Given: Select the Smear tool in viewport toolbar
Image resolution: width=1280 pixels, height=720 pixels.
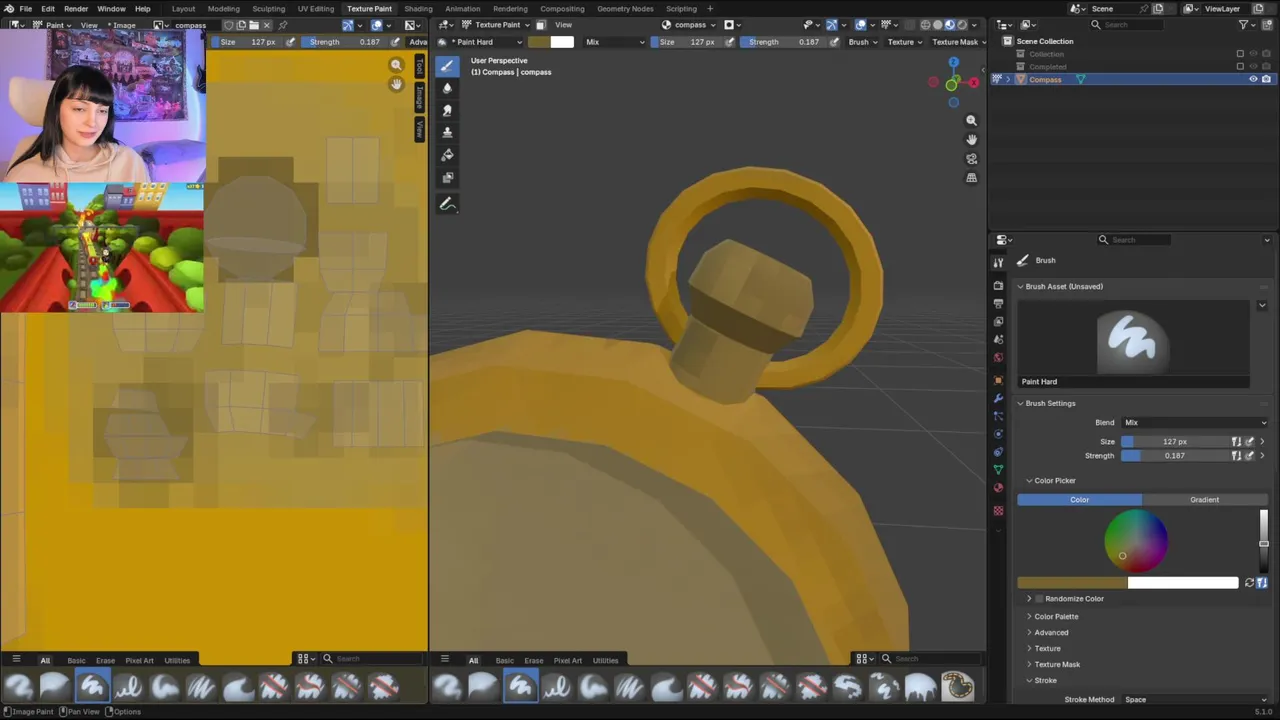Looking at the screenshot, I should [447, 110].
